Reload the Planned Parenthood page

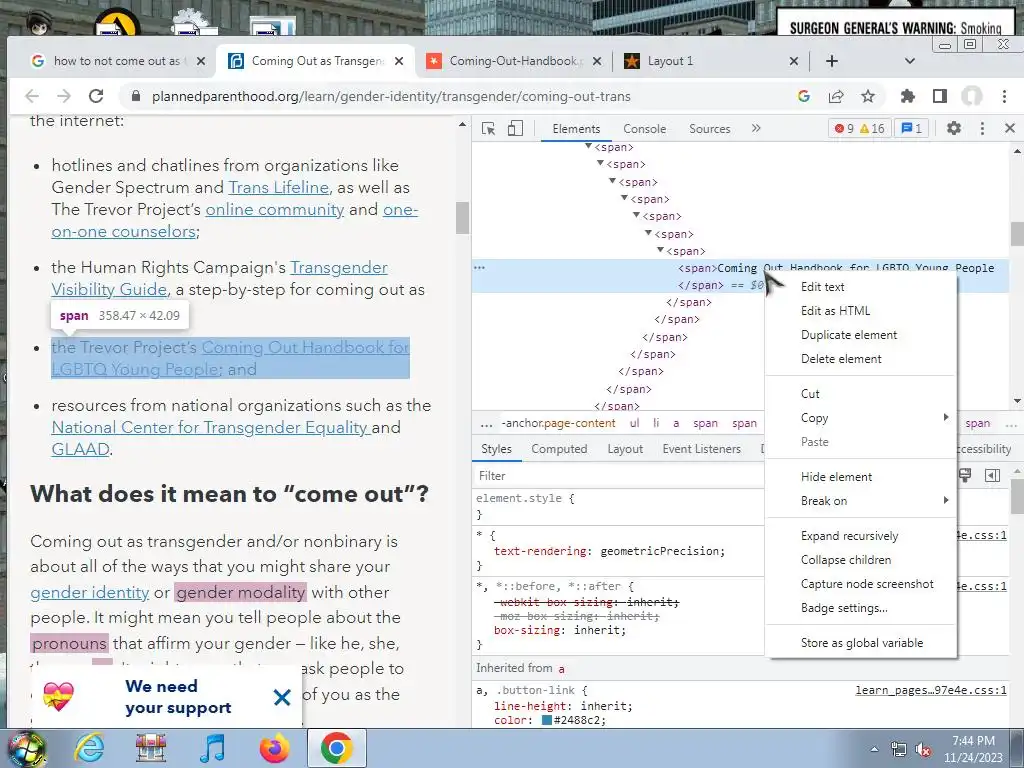click(x=96, y=96)
